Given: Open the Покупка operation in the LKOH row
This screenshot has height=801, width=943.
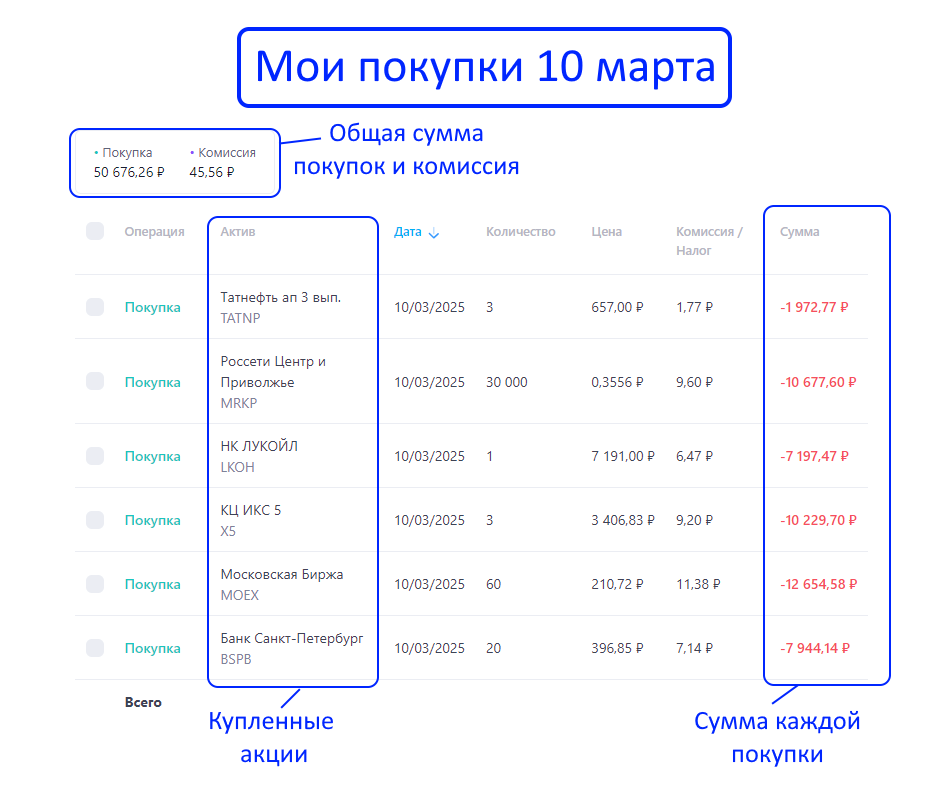Looking at the screenshot, I should [153, 456].
